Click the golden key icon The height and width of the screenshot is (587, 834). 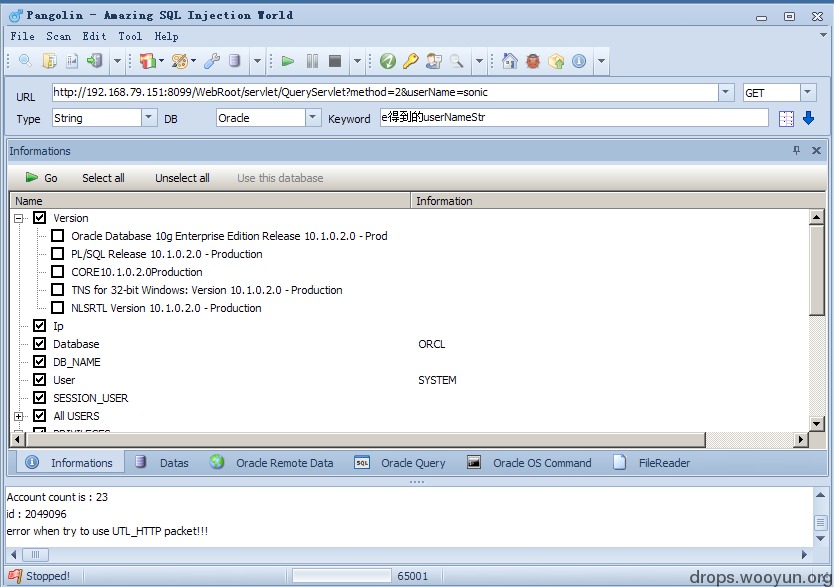pyautogui.click(x=411, y=61)
